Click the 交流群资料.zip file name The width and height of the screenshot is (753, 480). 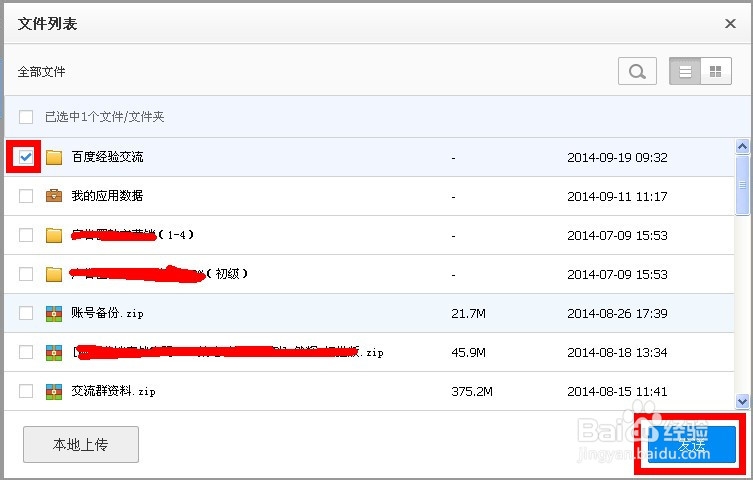point(113,391)
